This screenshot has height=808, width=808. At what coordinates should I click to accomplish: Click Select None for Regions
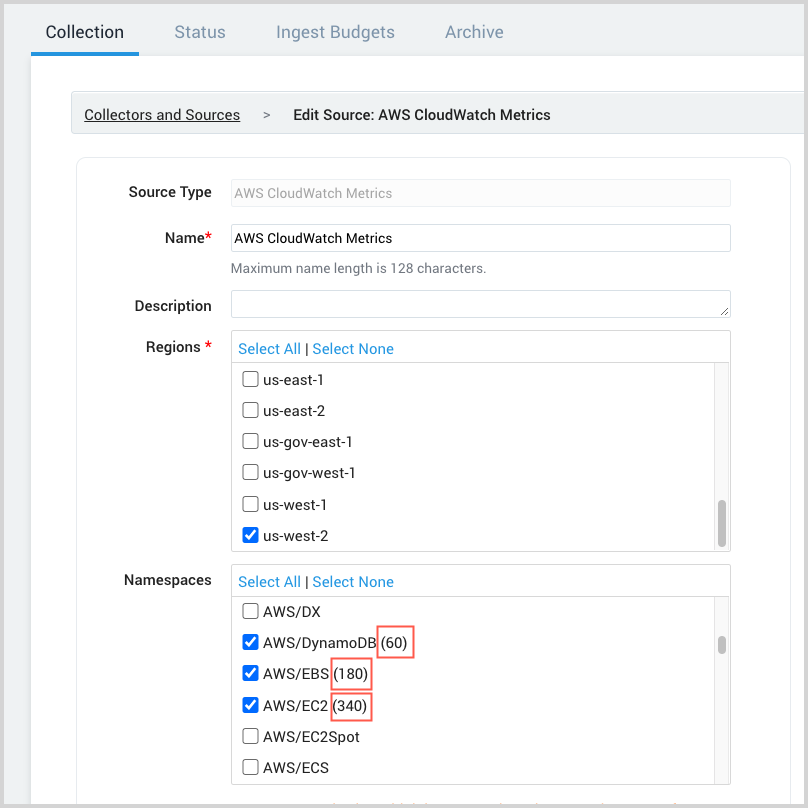click(352, 348)
